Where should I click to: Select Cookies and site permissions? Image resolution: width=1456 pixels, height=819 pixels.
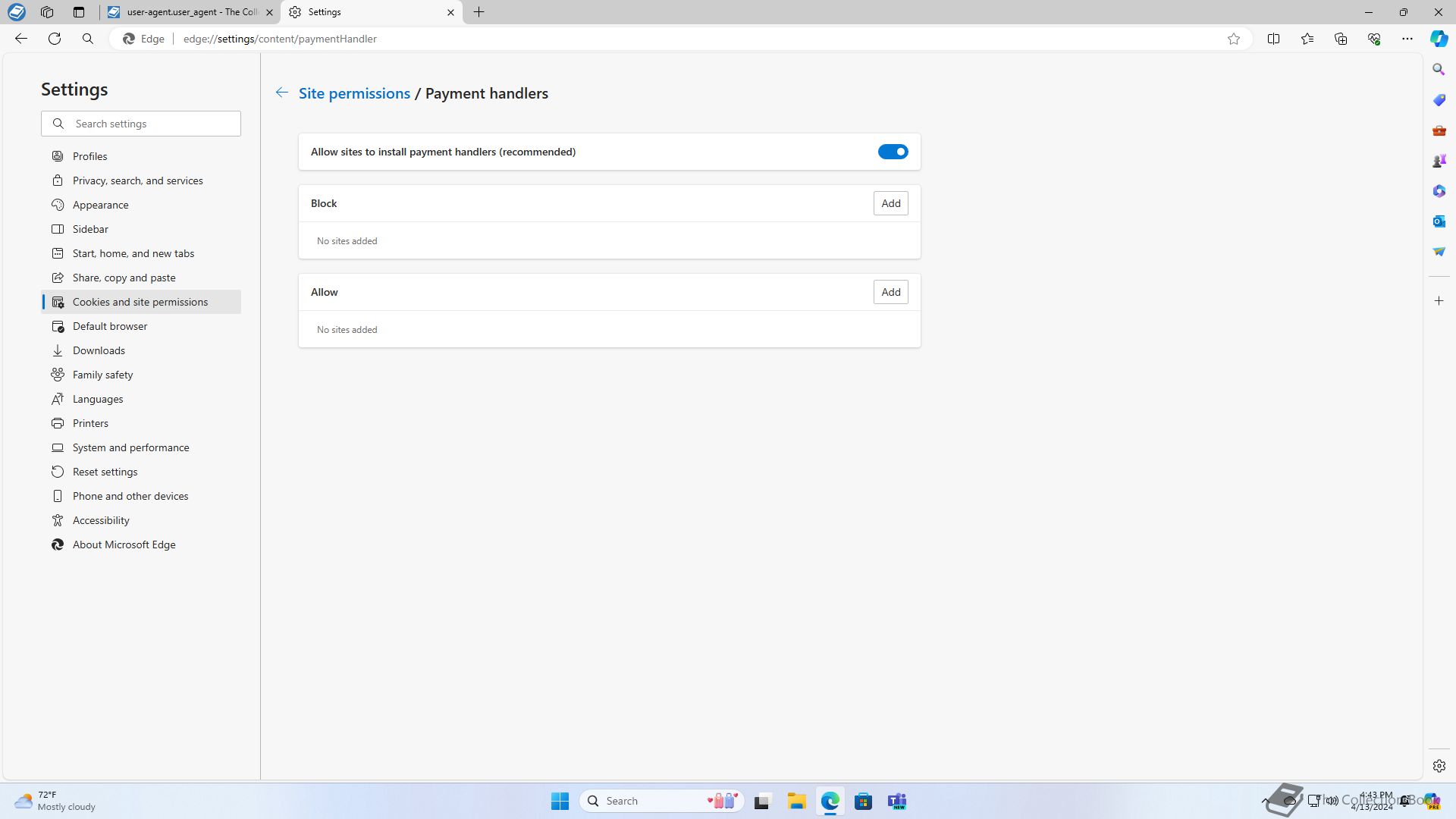click(x=141, y=302)
